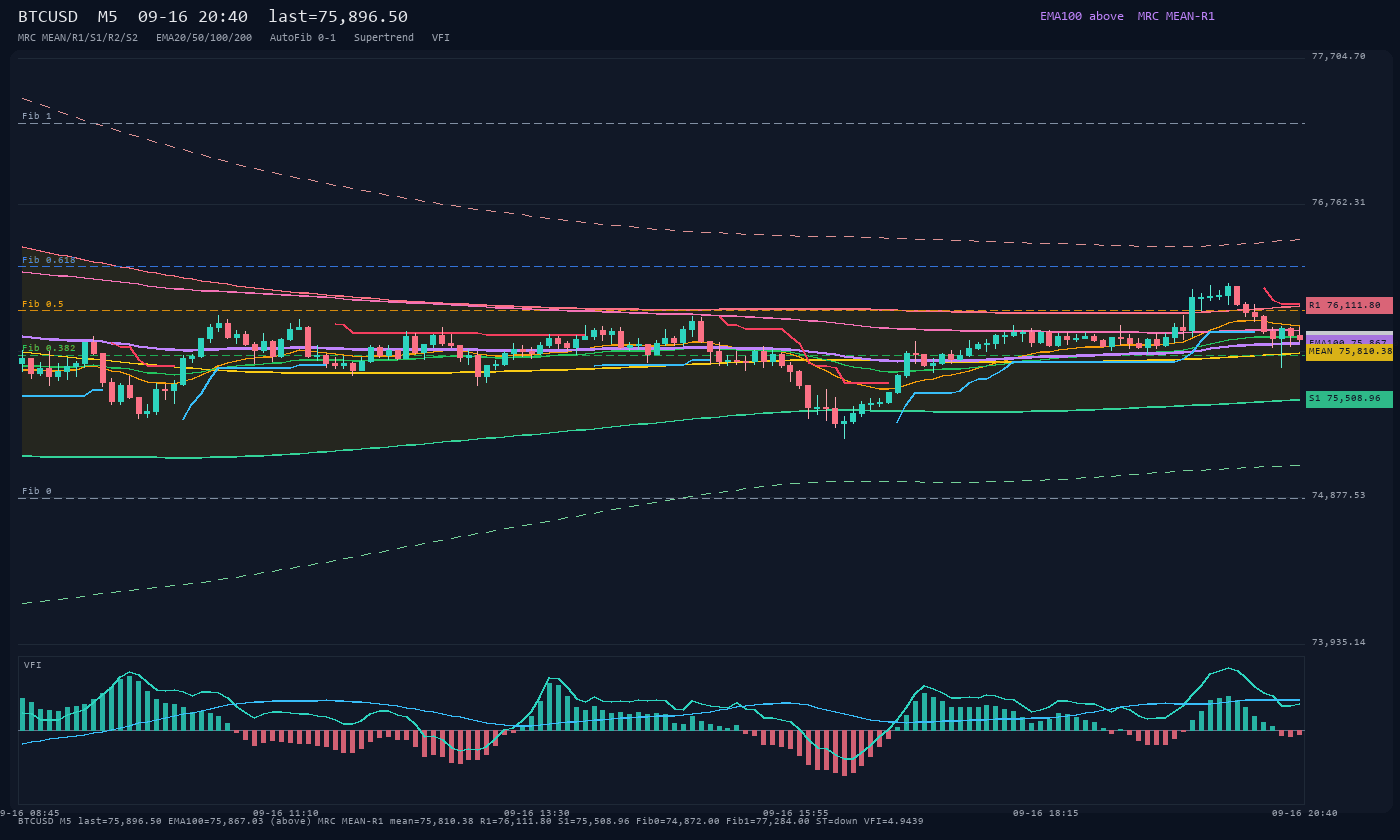Click the bottom status summary line
Viewport: 1400px width, 840px height.
471,821
